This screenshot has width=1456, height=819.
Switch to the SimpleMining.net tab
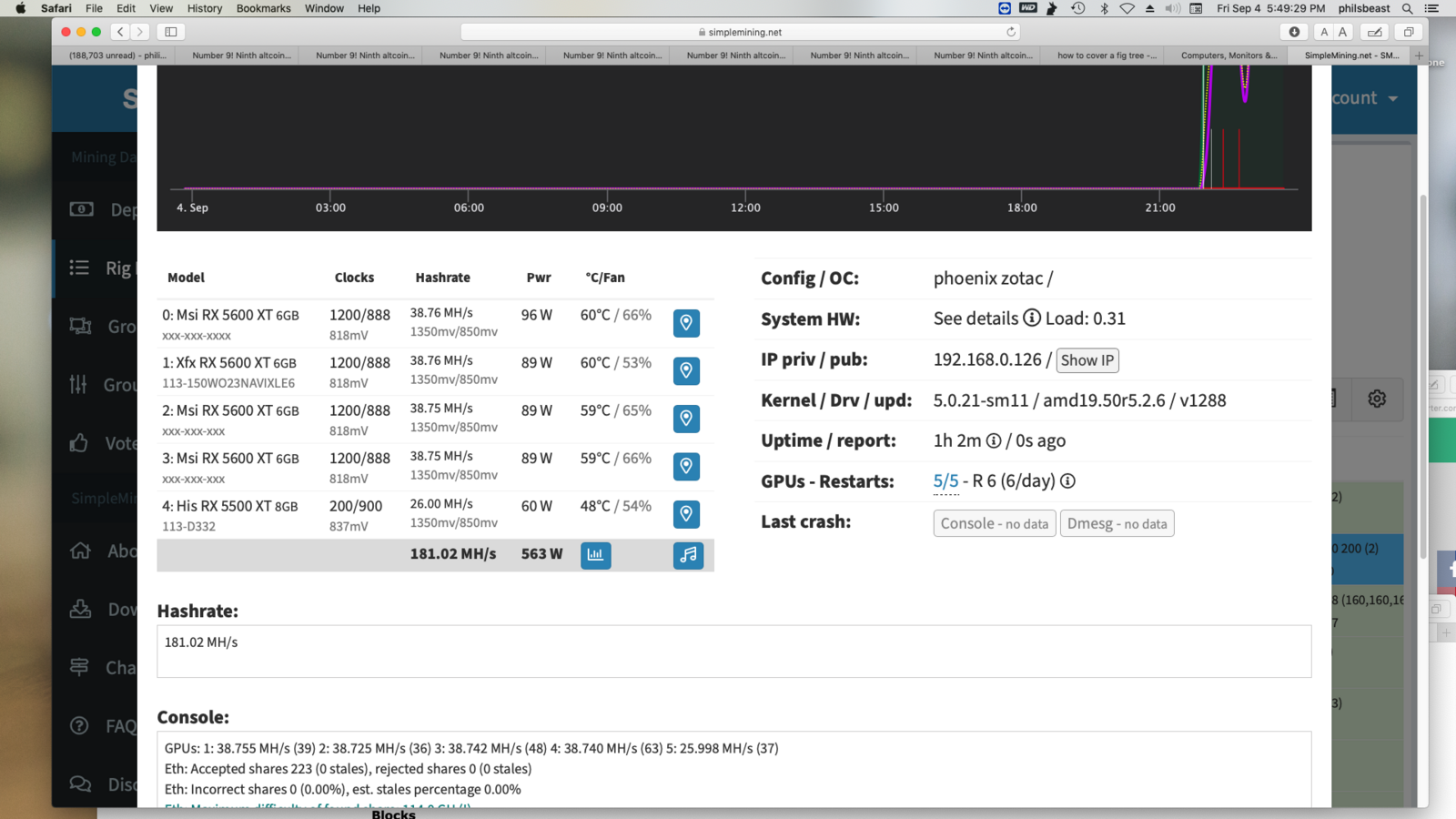(1351, 56)
